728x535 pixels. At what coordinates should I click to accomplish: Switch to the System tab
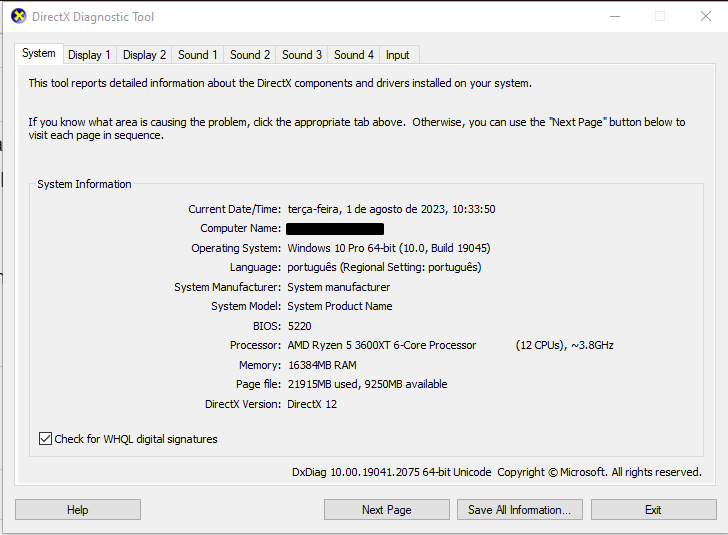pos(39,53)
